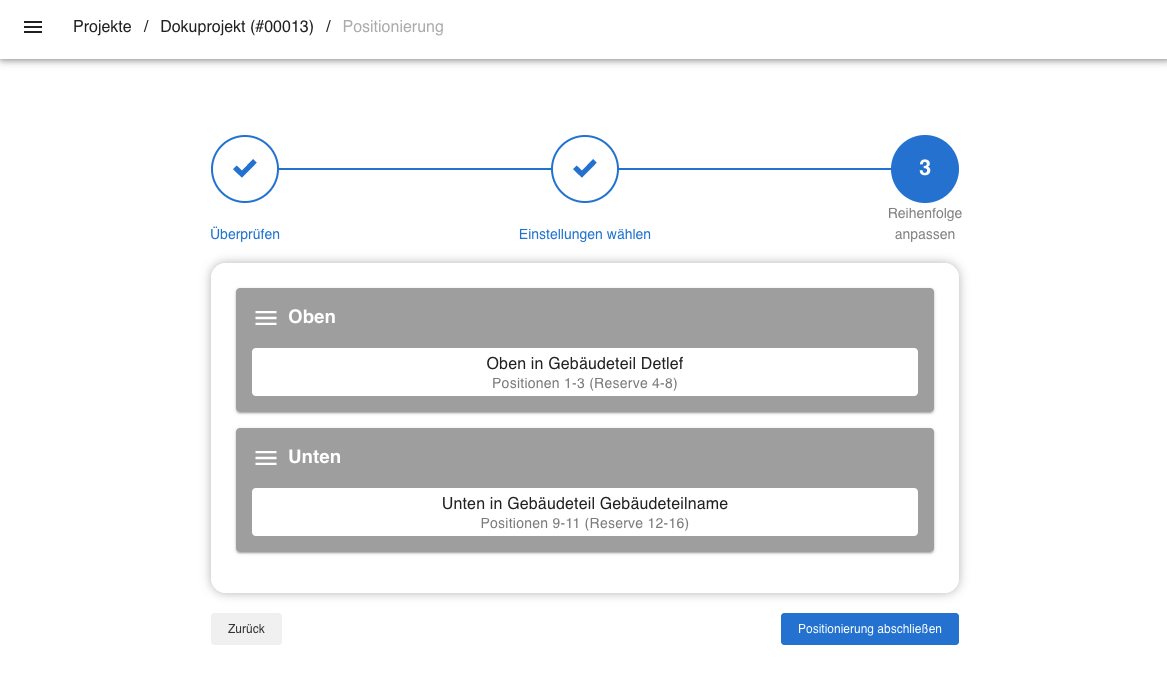Click the Überprüfen step checkmark circle
This screenshot has width=1167, height=681.
pos(245,169)
